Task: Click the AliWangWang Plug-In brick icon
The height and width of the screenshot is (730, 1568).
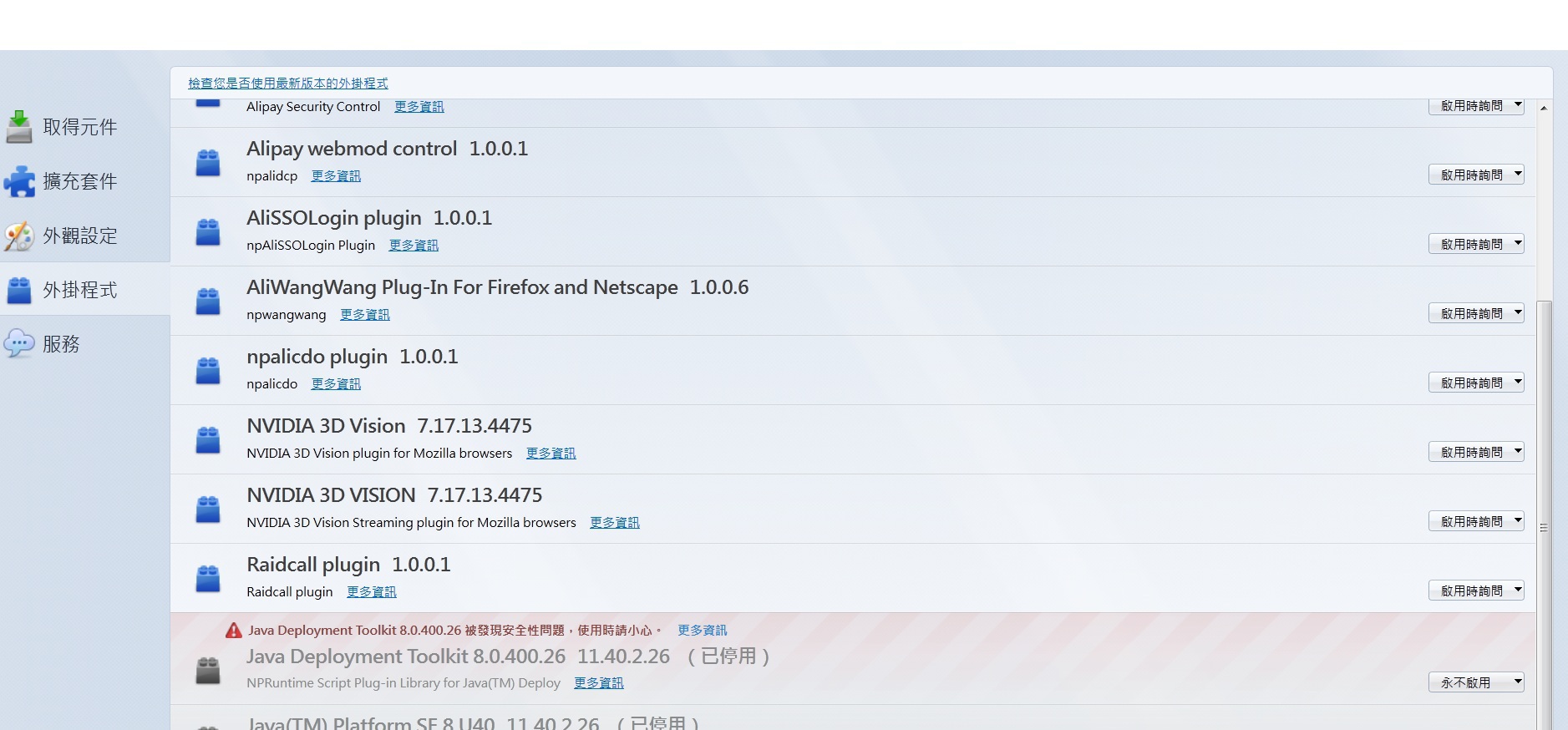Action: [x=208, y=301]
